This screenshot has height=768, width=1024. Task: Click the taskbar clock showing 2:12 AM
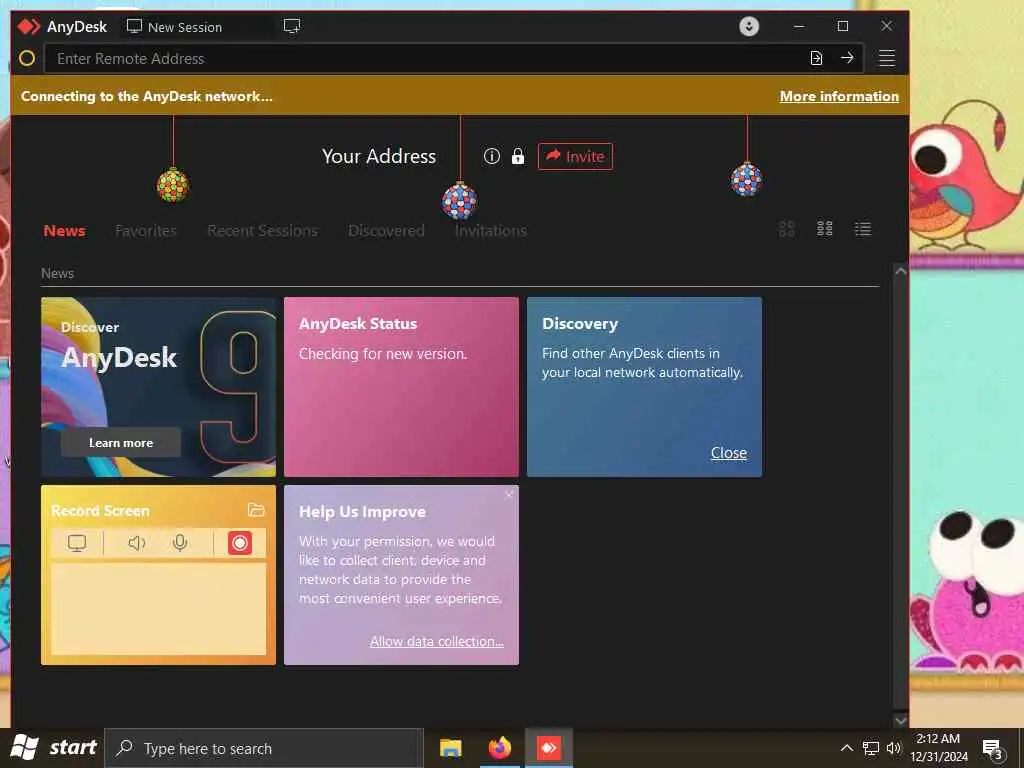click(x=938, y=748)
